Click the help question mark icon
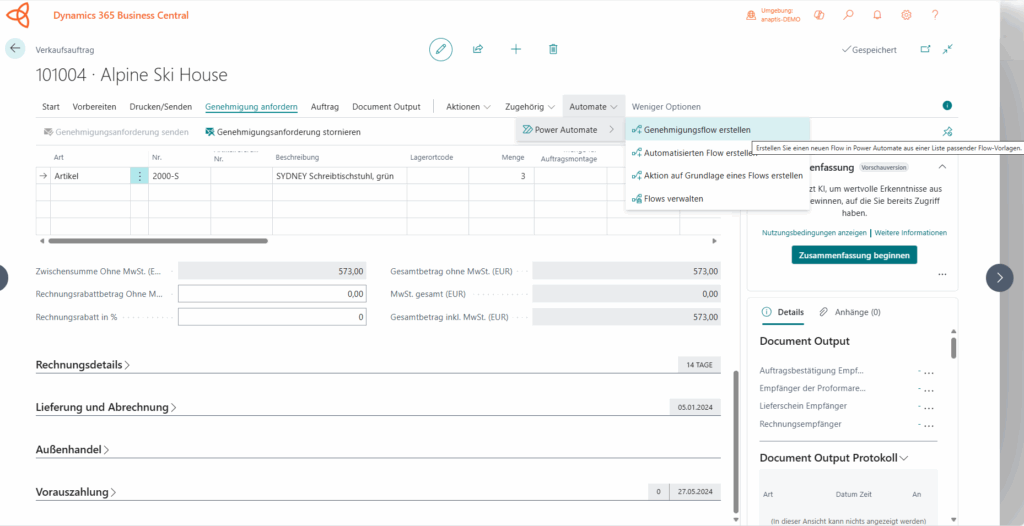Screen dimensions: 1024x526 point(935,14)
